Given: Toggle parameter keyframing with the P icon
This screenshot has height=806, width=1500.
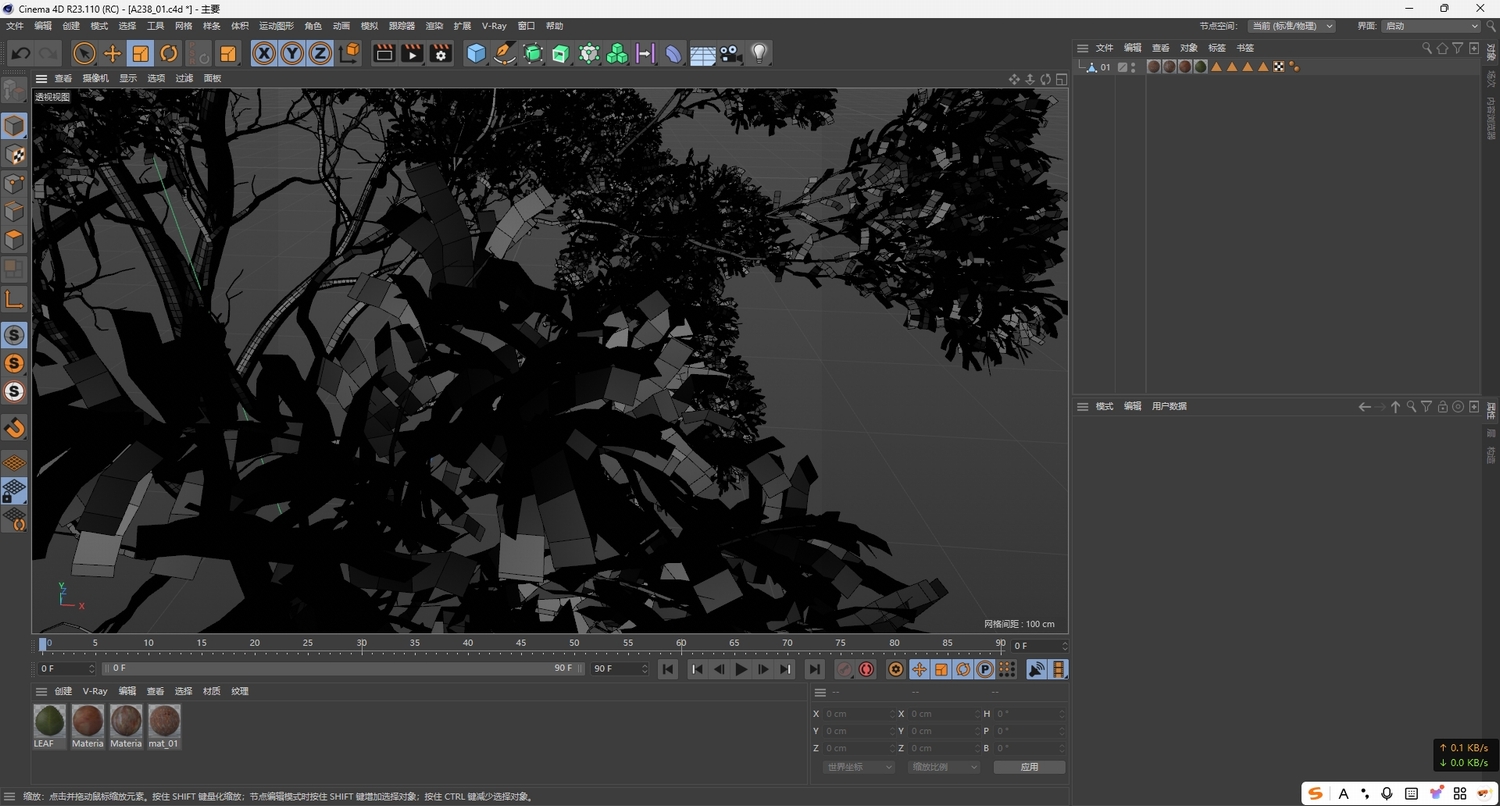Looking at the screenshot, I should 984,669.
